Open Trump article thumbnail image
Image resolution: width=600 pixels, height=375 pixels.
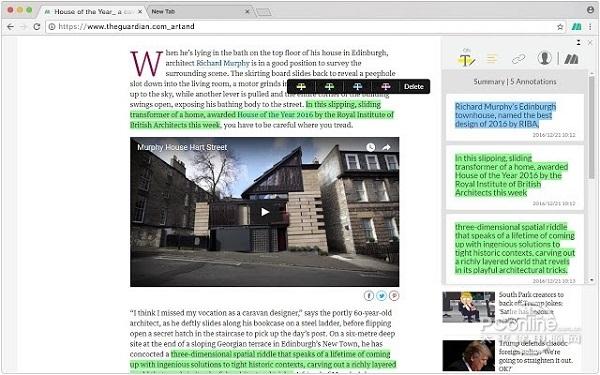[468, 355]
